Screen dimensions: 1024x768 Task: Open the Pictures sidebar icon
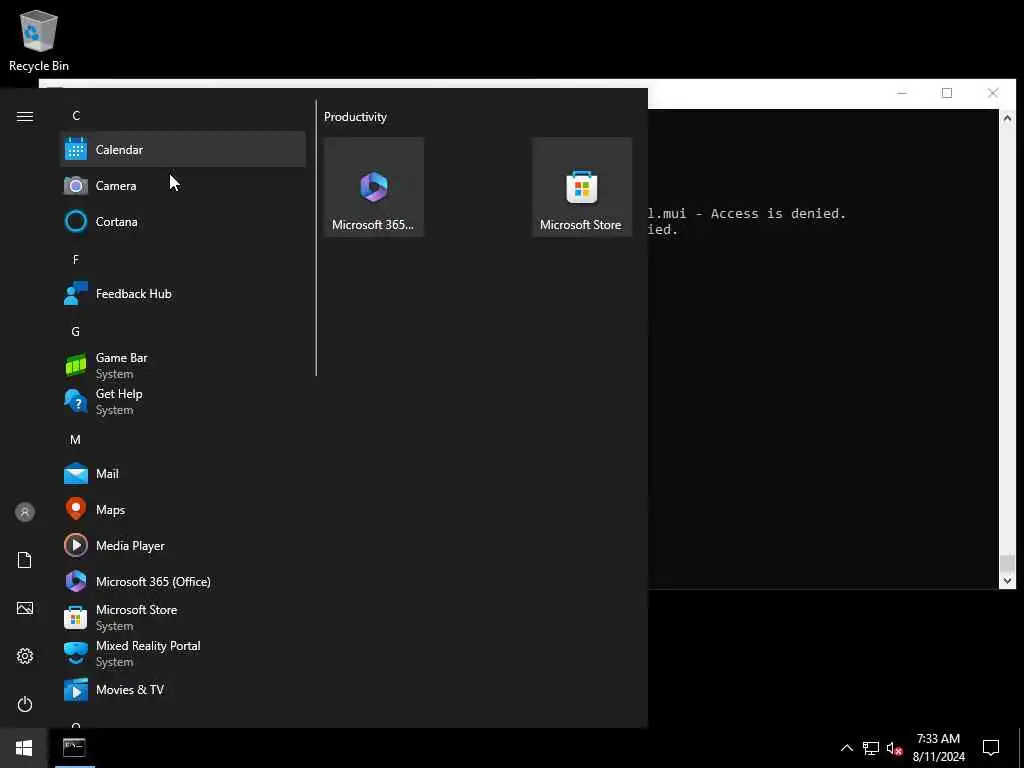click(x=25, y=608)
